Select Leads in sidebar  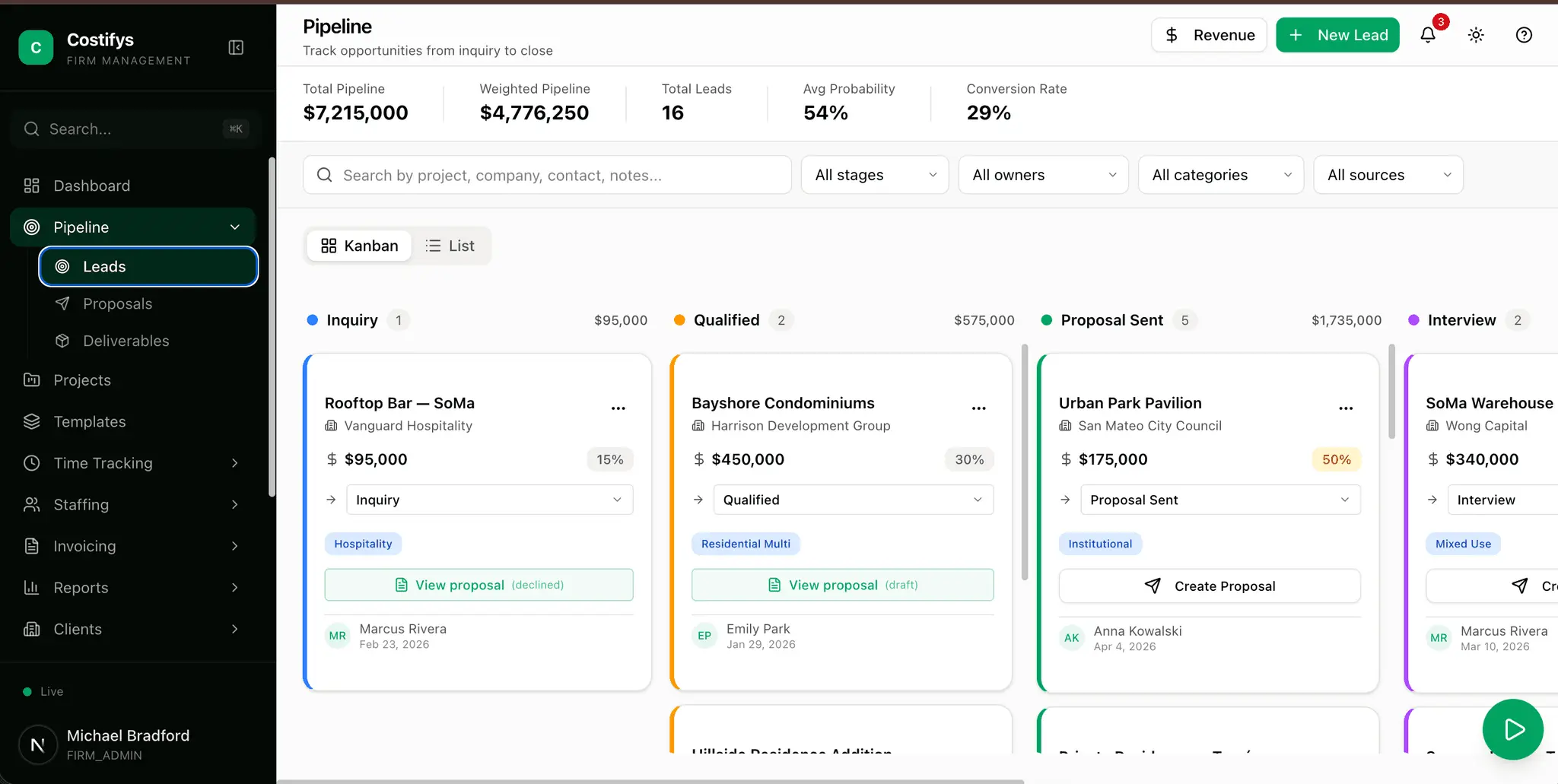click(148, 266)
